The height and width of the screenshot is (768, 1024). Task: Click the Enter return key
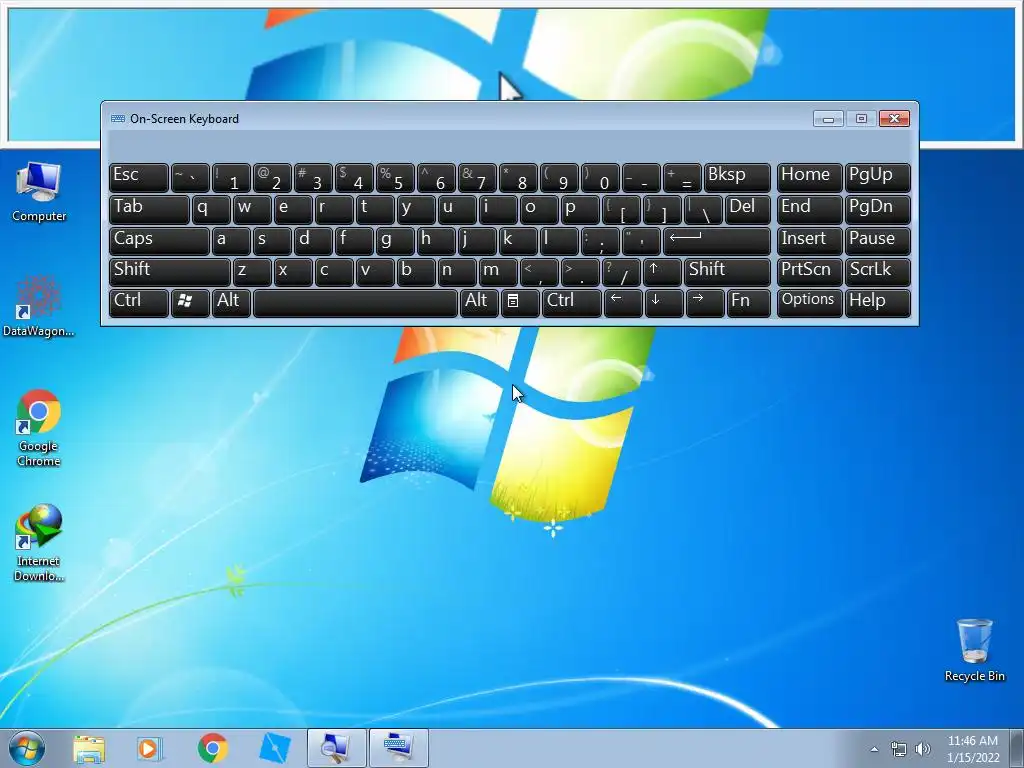coord(716,241)
